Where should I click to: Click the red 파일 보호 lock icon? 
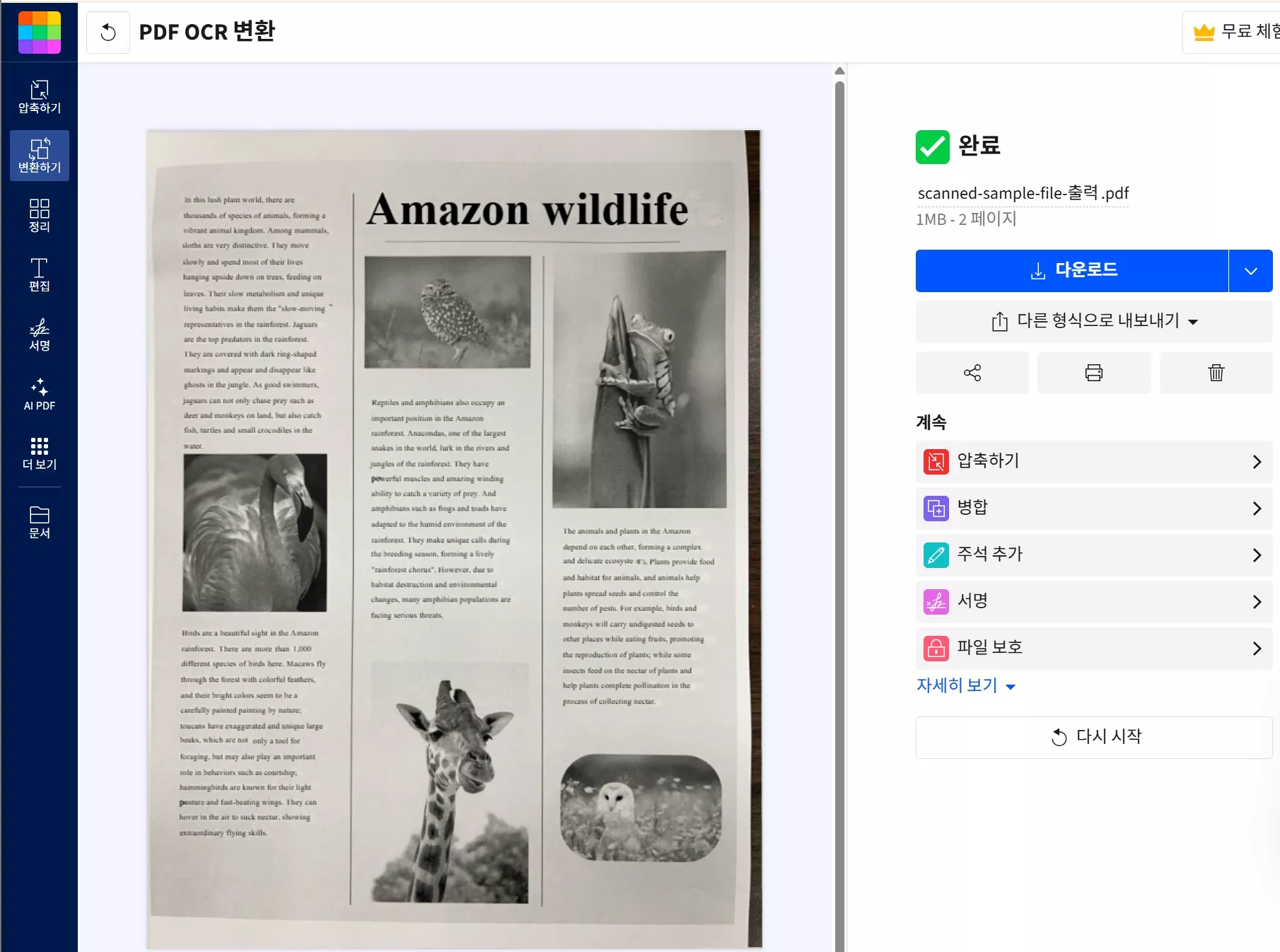(936, 649)
